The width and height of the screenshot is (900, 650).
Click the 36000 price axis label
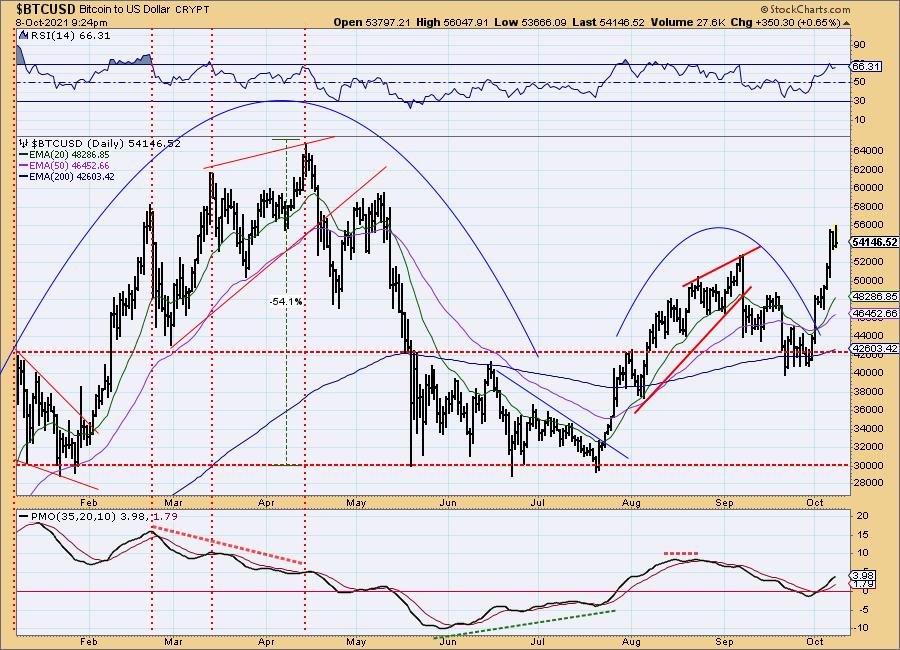click(868, 410)
